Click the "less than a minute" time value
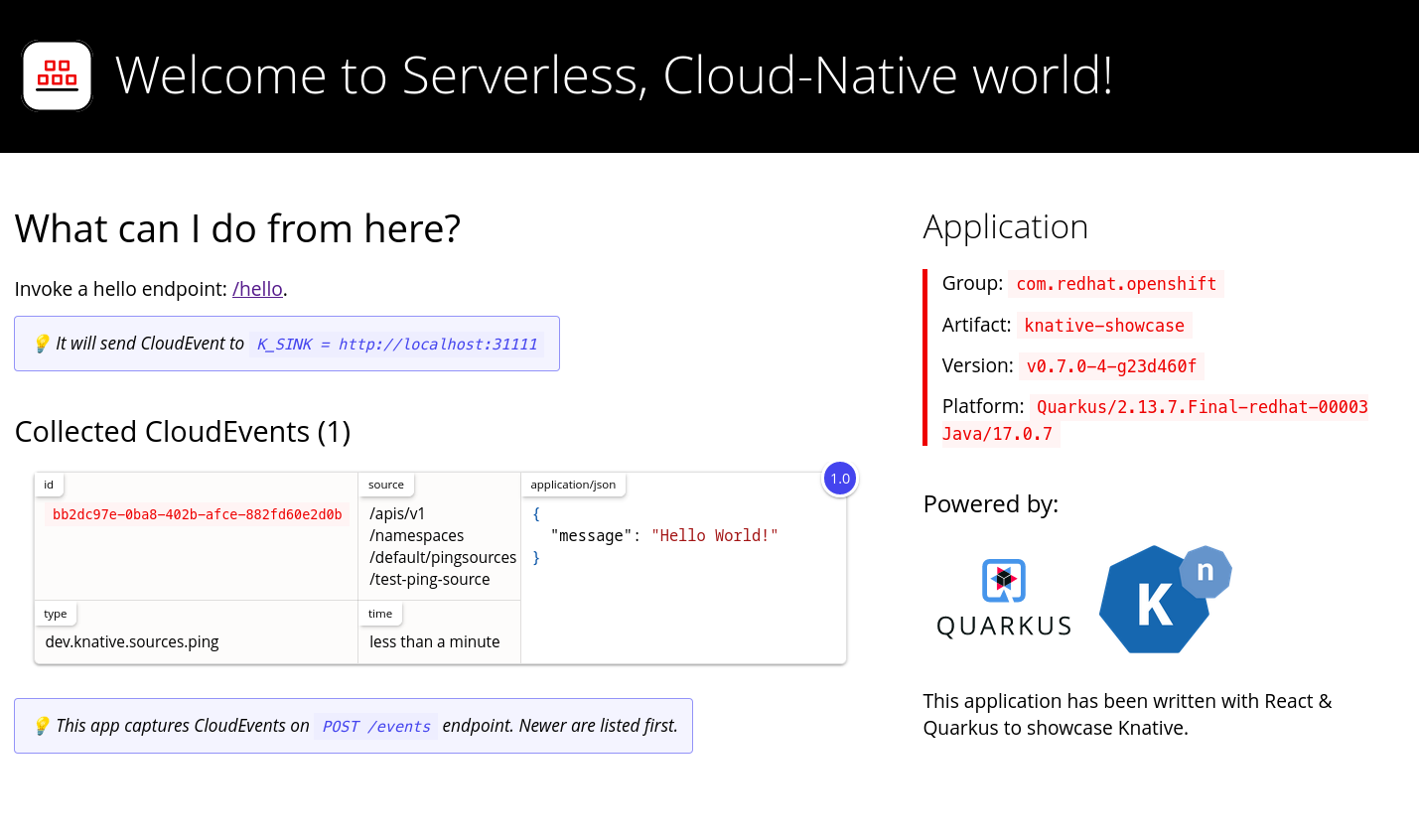Viewport: 1419px width, 840px height. [434, 641]
